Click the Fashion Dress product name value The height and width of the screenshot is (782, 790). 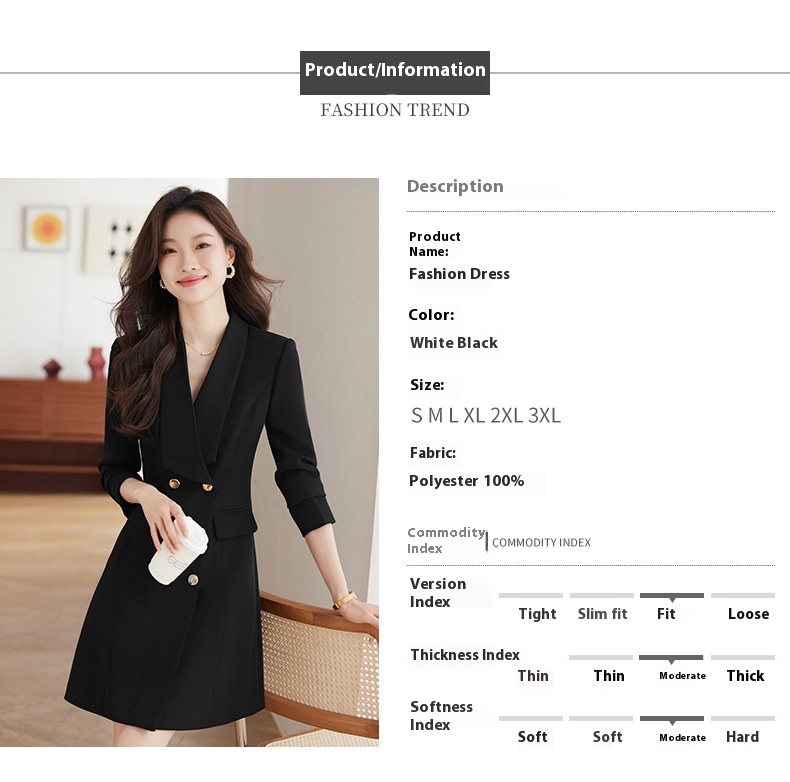(x=459, y=274)
